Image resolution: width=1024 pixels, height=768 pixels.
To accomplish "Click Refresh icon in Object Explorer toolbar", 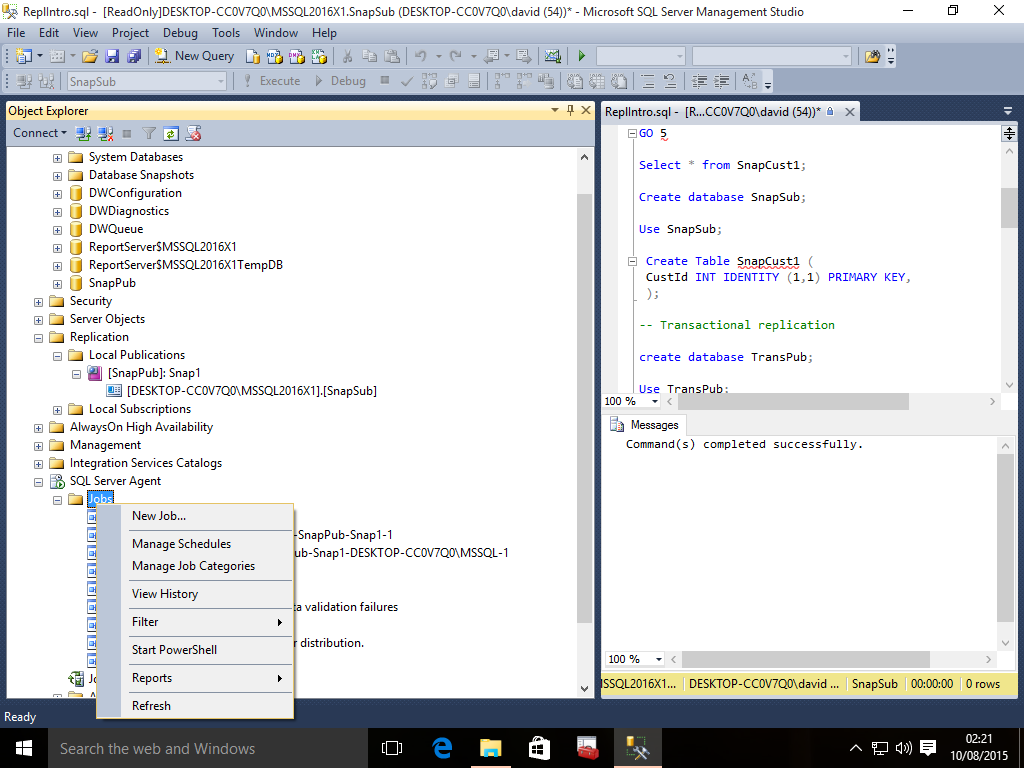I will pyautogui.click(x=171, y=133).
